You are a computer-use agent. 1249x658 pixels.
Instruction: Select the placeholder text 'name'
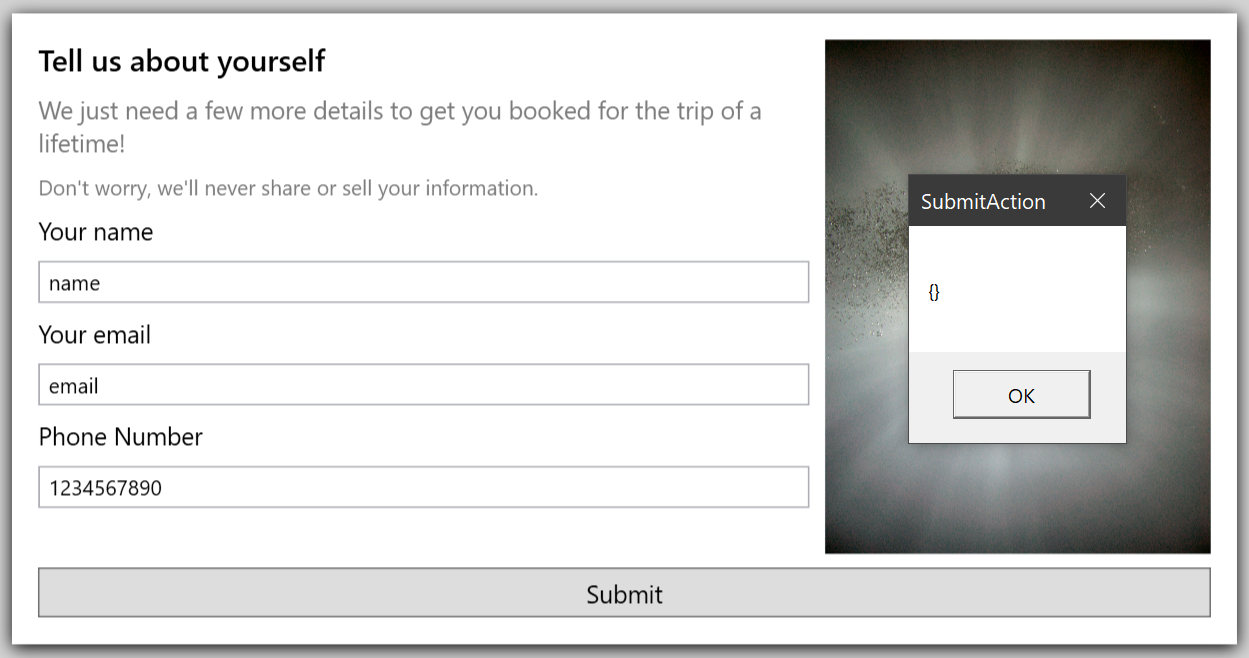pyautogui.click(x=74, y=283)
